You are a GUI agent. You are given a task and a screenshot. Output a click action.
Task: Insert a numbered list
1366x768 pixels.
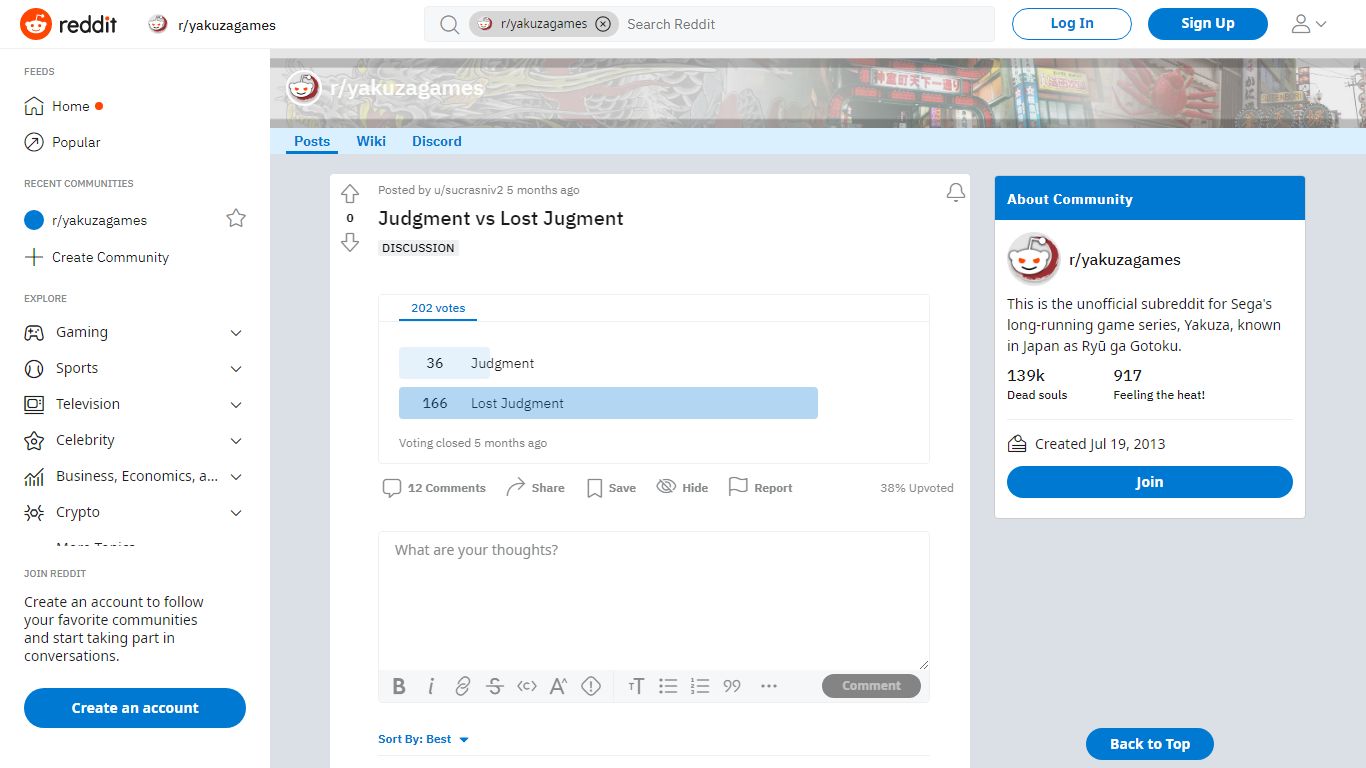coord(700,686)
